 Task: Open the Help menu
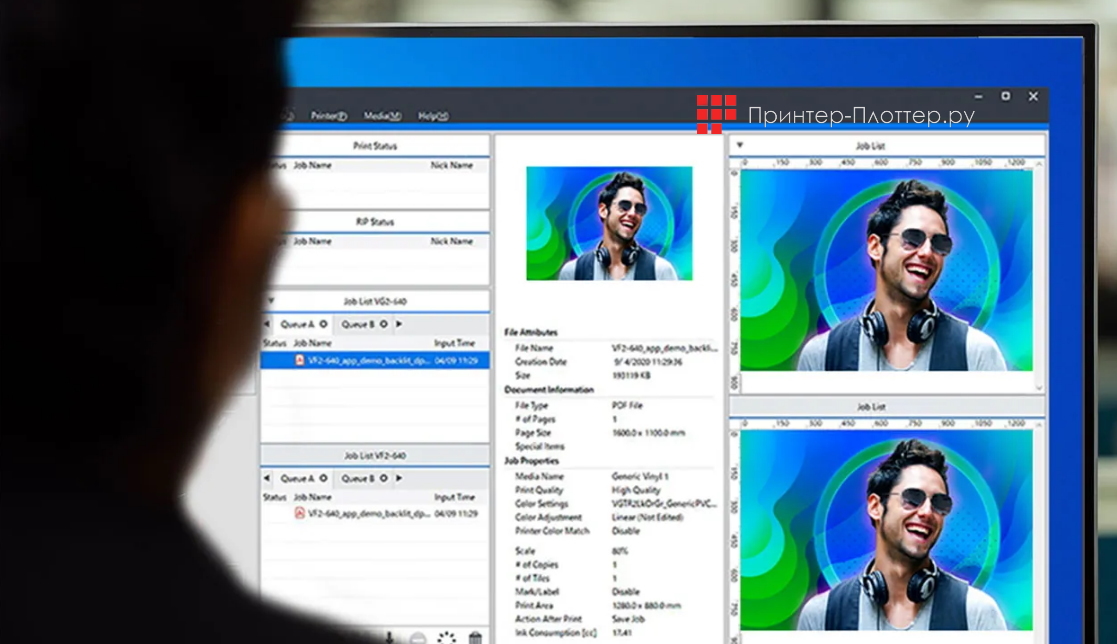click(x=432, y=116)
